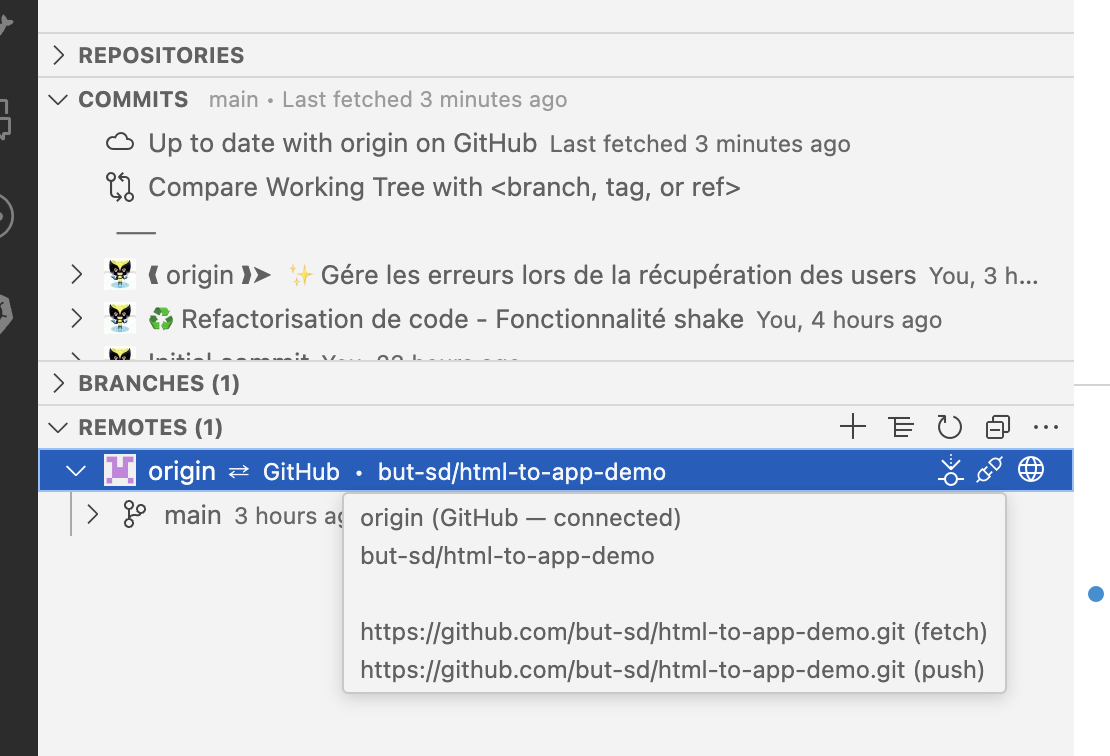This screenshot has width=1110, height=756.
Task: Expand the Refactorisation de code commit
Action: [77, 319]
